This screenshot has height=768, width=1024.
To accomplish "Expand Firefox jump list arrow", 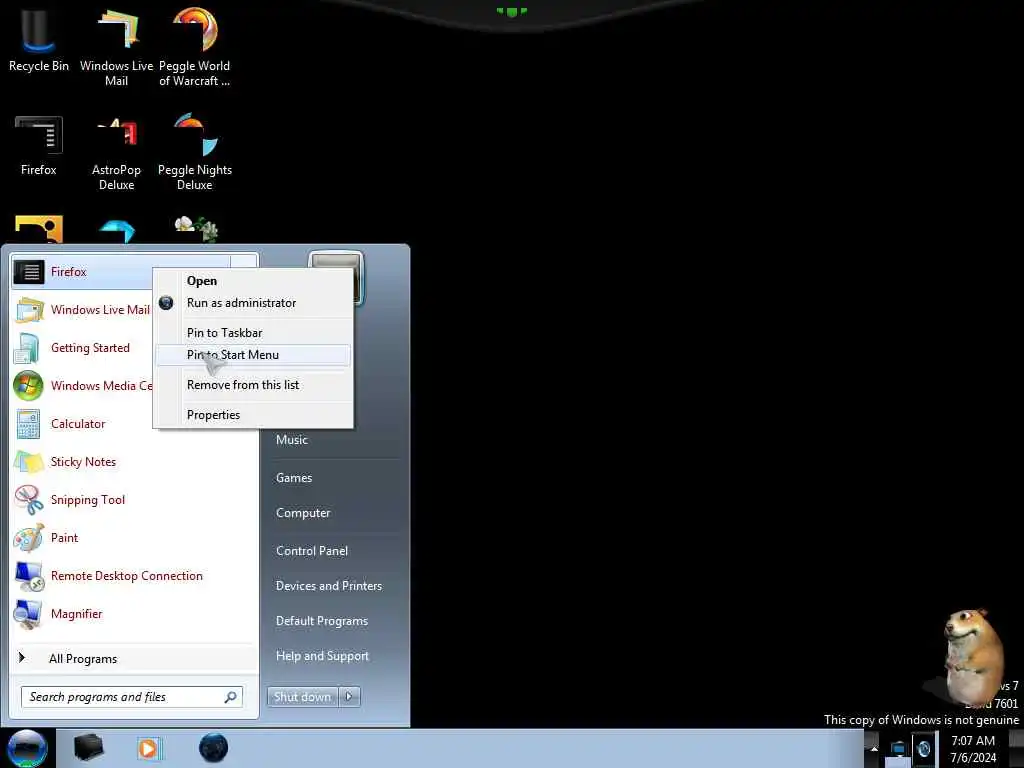I will (x=244, y=261).
